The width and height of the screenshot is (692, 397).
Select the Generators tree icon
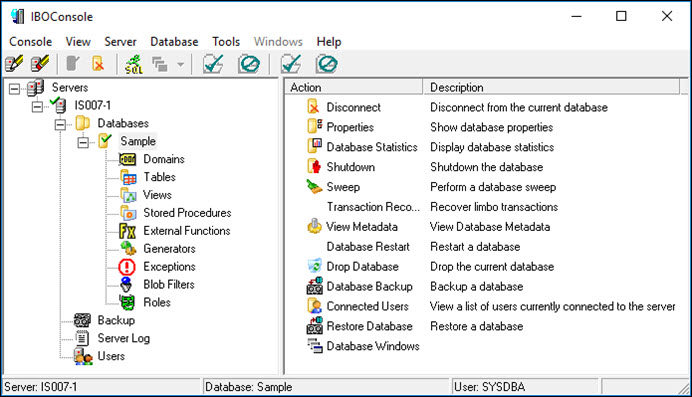pos(128,248)
